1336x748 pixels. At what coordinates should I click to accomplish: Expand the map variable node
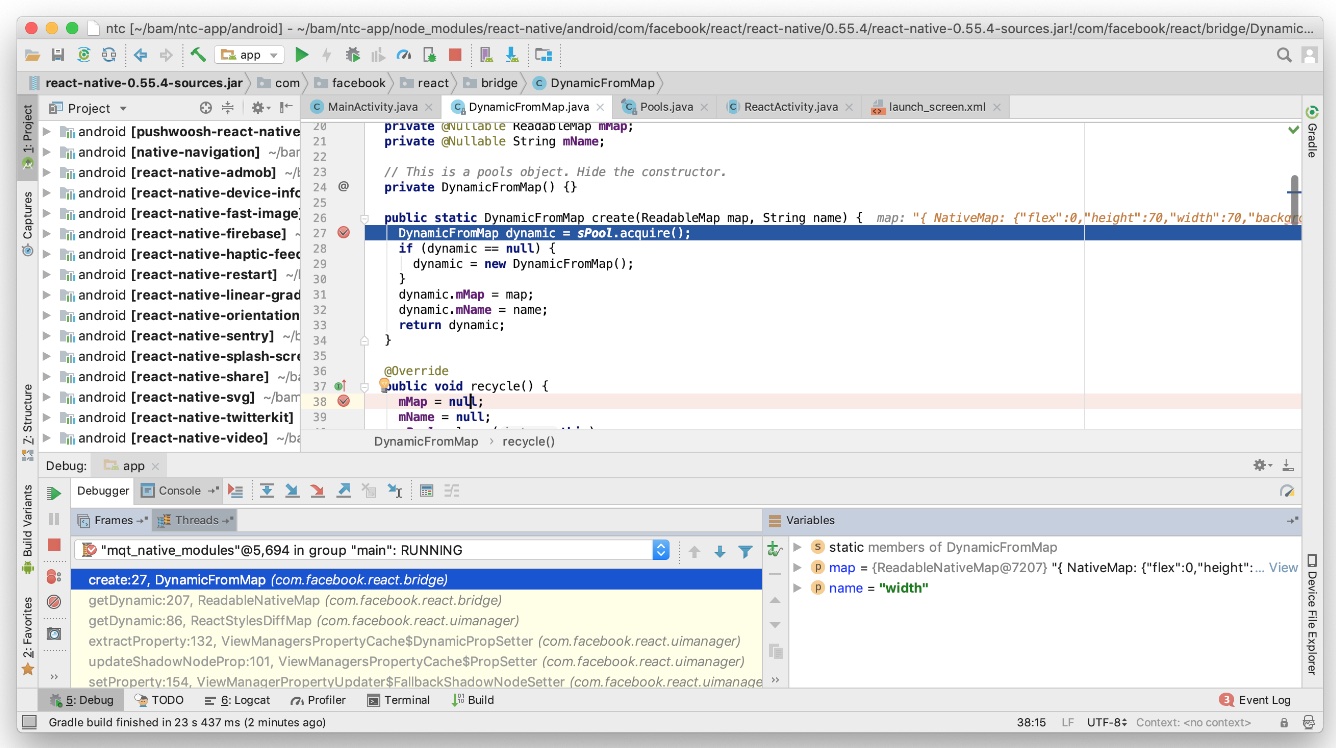click(x=797, y=568)
